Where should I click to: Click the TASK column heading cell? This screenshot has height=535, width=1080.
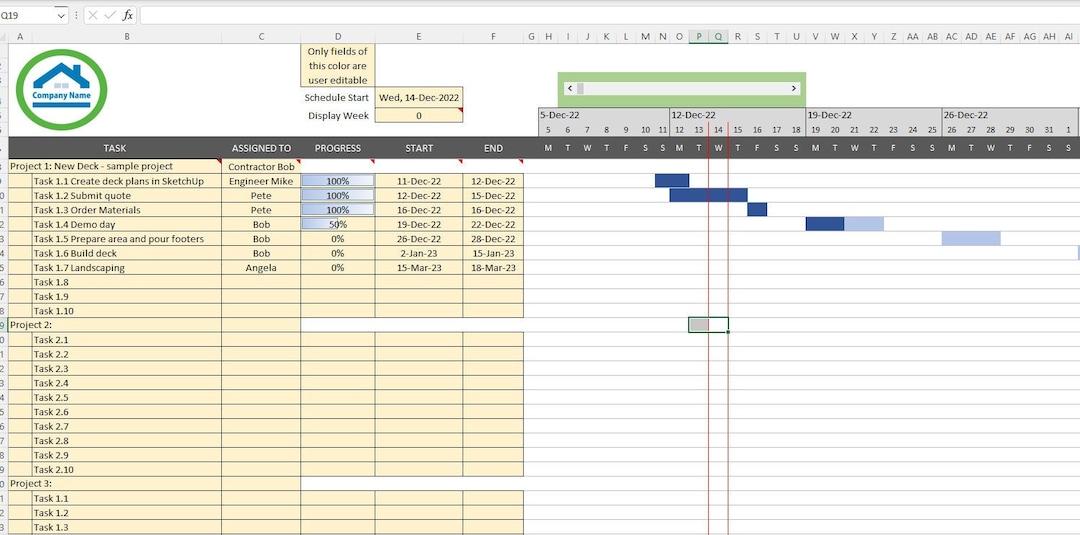115,148
